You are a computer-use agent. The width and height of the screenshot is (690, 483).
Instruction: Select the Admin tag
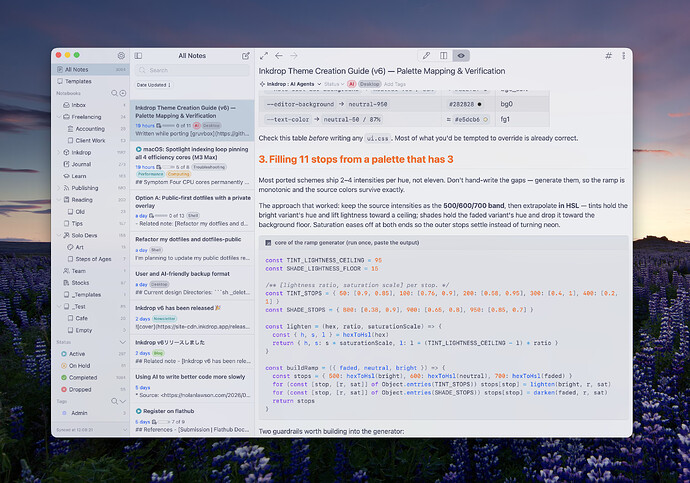[91, 413]
